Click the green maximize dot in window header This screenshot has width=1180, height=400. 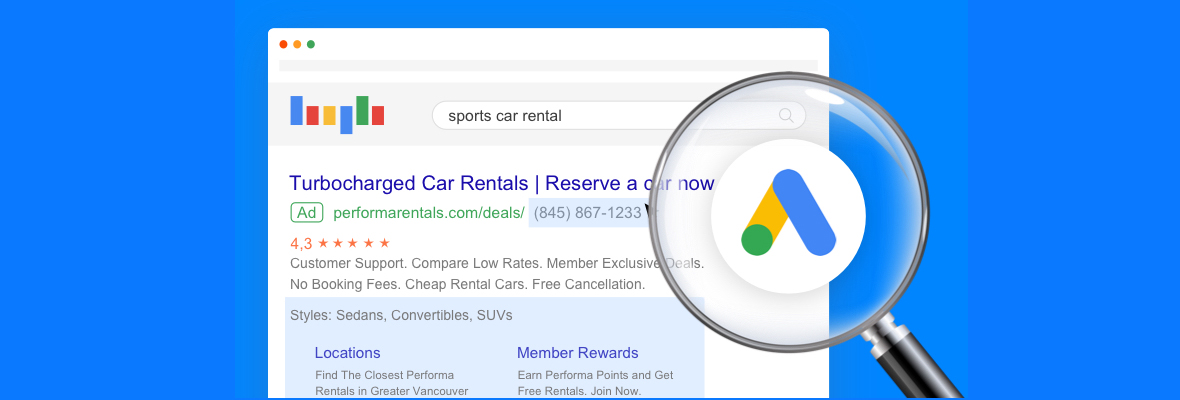[x=311, y=44]
